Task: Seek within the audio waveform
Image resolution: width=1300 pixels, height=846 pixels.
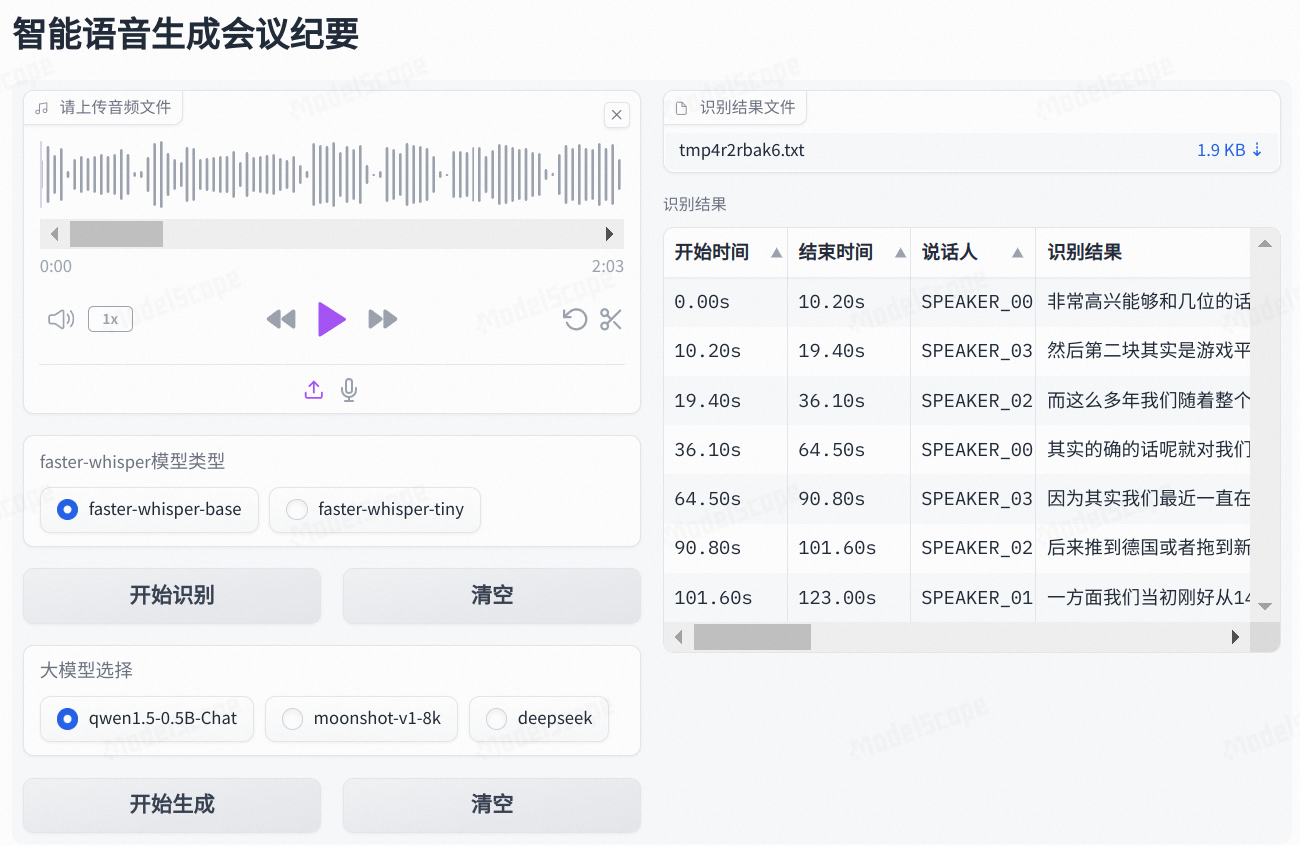Action: pos(331,175)
